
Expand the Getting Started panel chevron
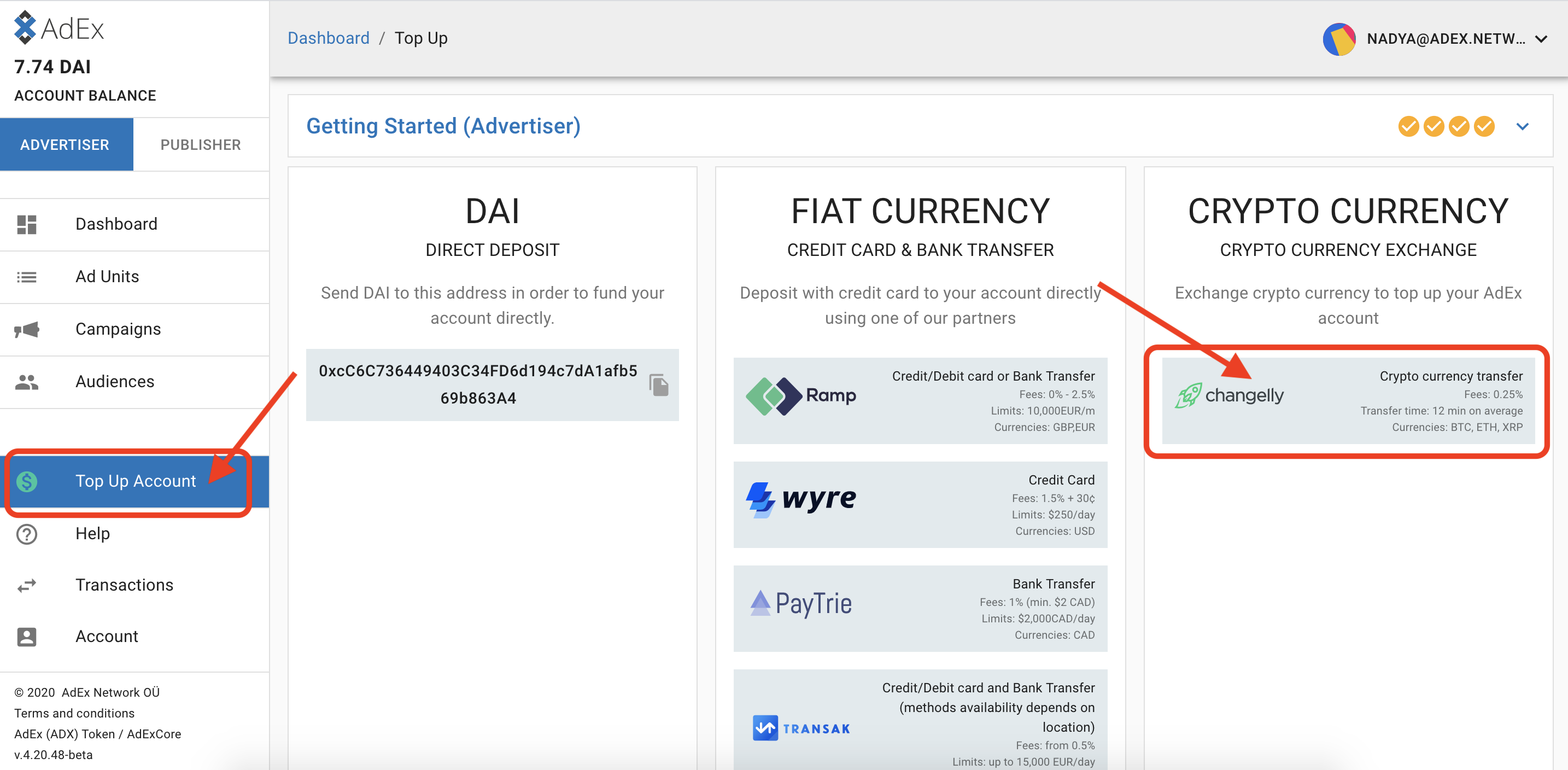[1522, 127]
